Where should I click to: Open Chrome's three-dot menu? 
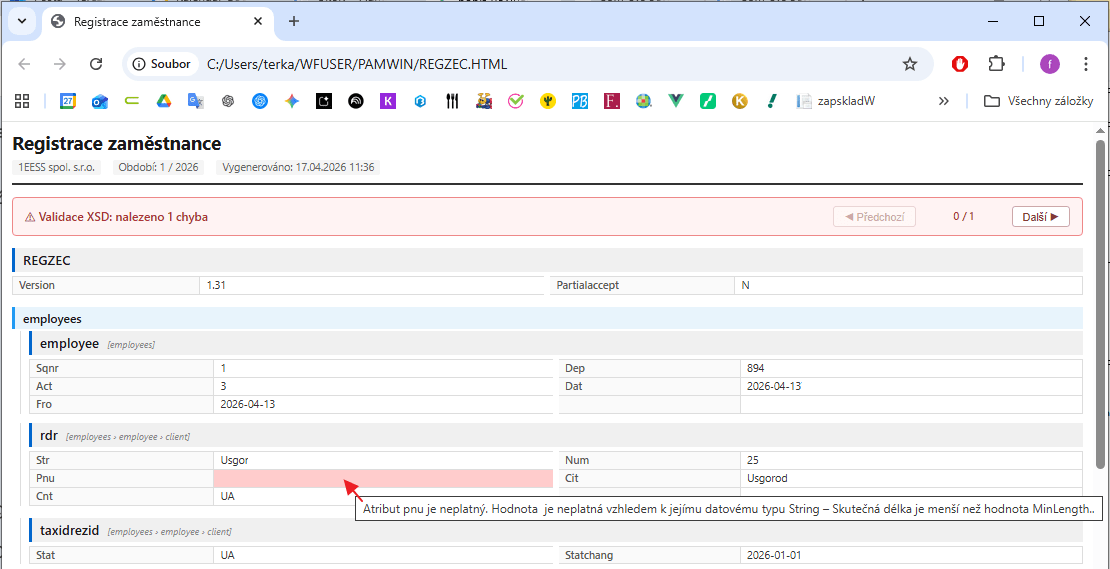[1086, 64]
